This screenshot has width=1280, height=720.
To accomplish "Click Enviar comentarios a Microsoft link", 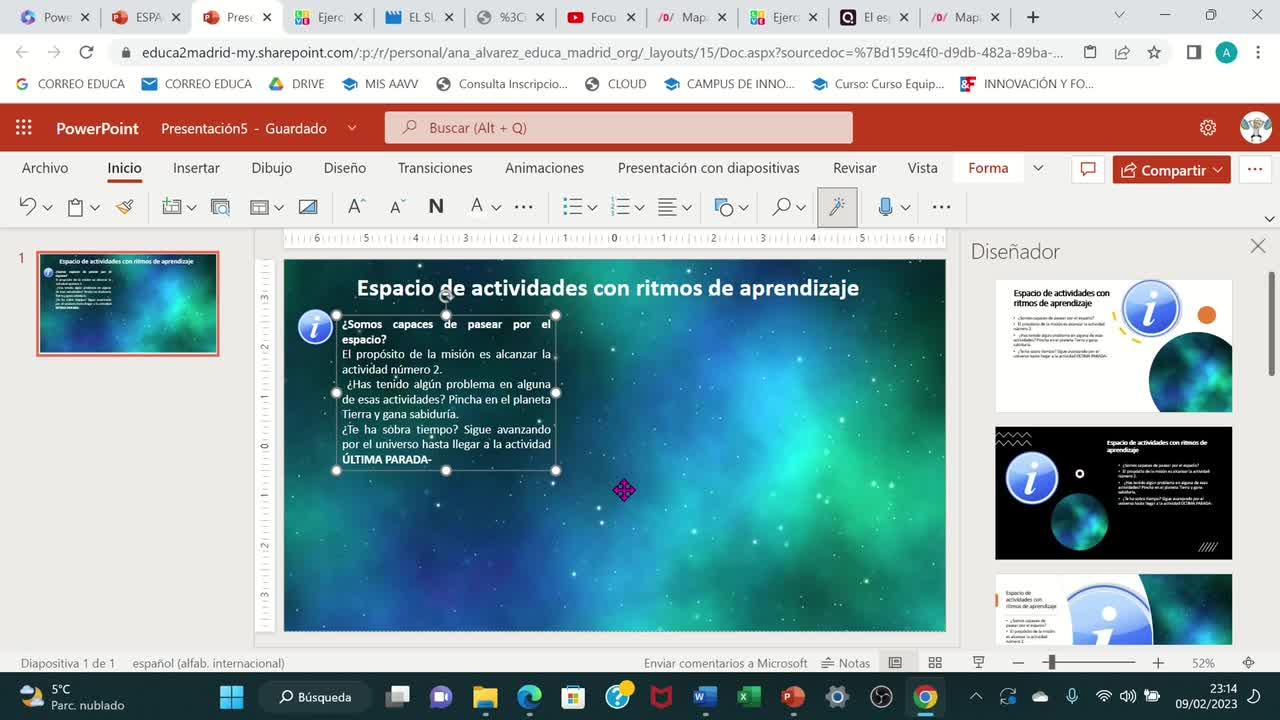I will pyautogui.click(x=725, y=663).
